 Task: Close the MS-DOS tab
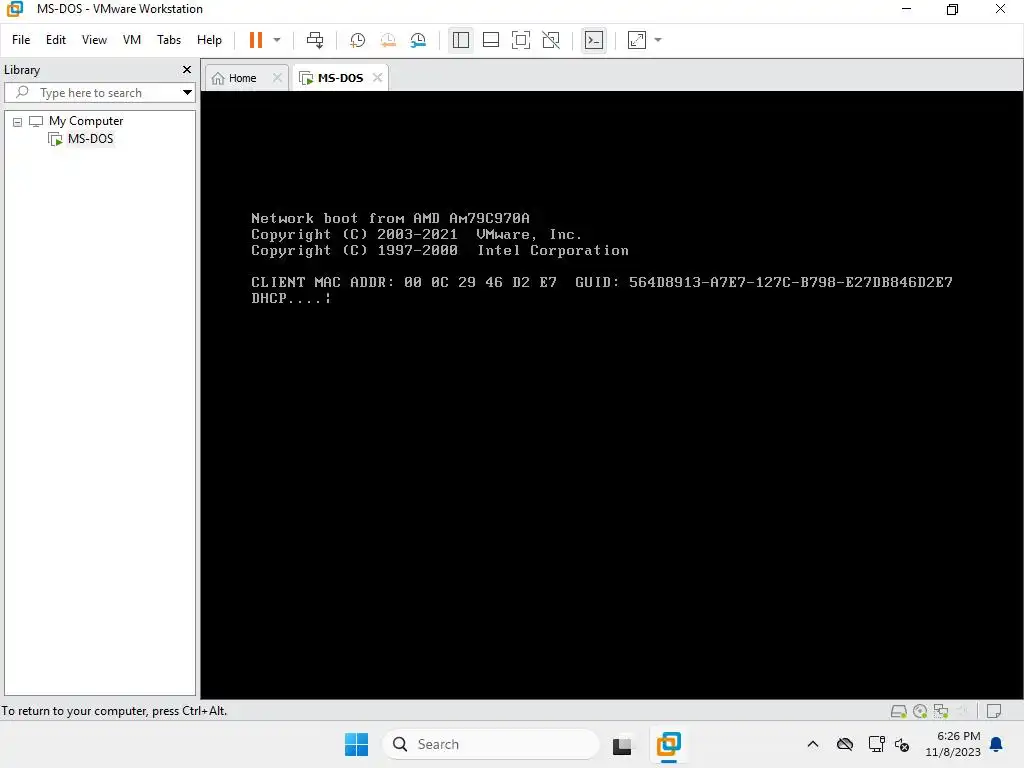[x=377, y=78]
